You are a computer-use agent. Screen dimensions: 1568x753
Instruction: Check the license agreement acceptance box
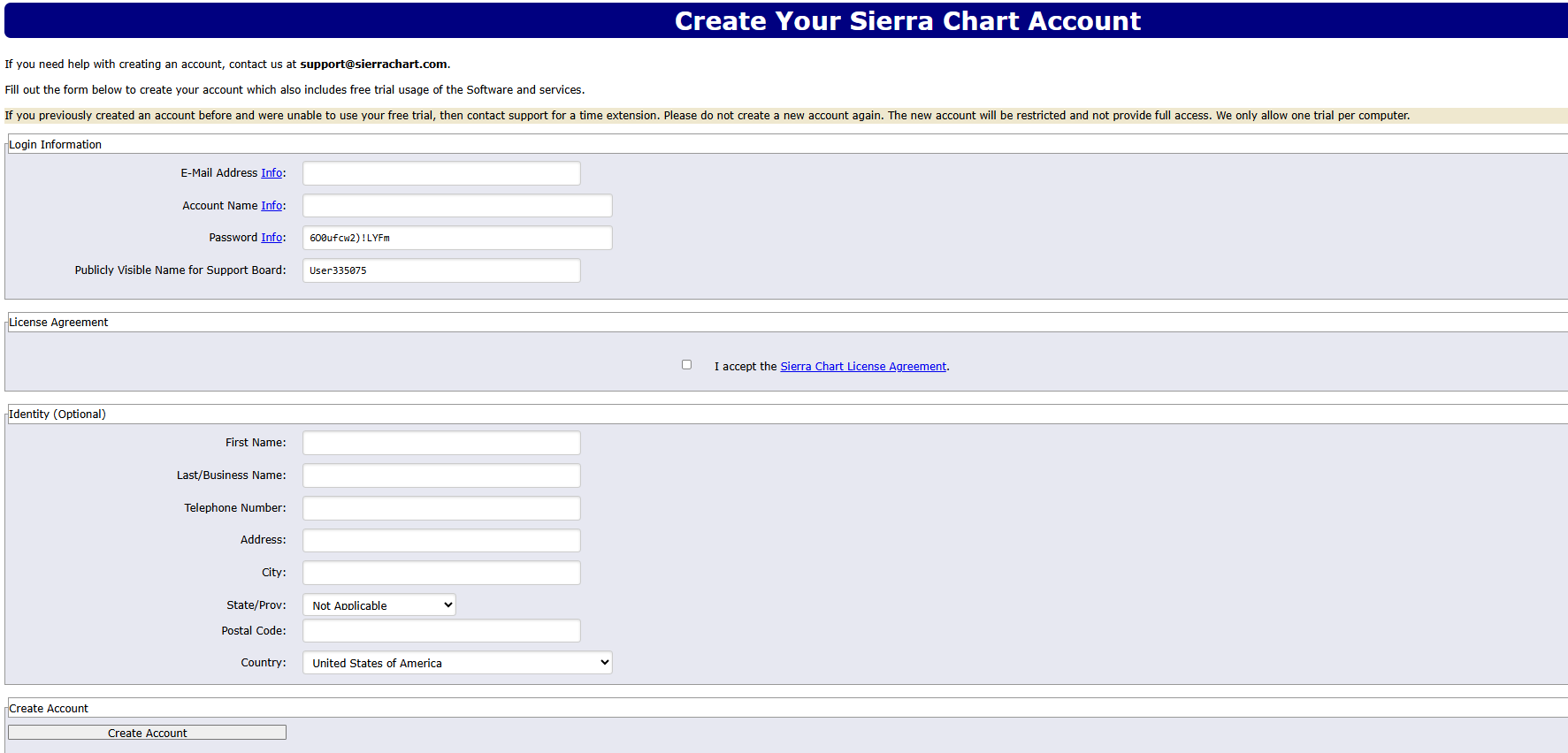point(686,364)
